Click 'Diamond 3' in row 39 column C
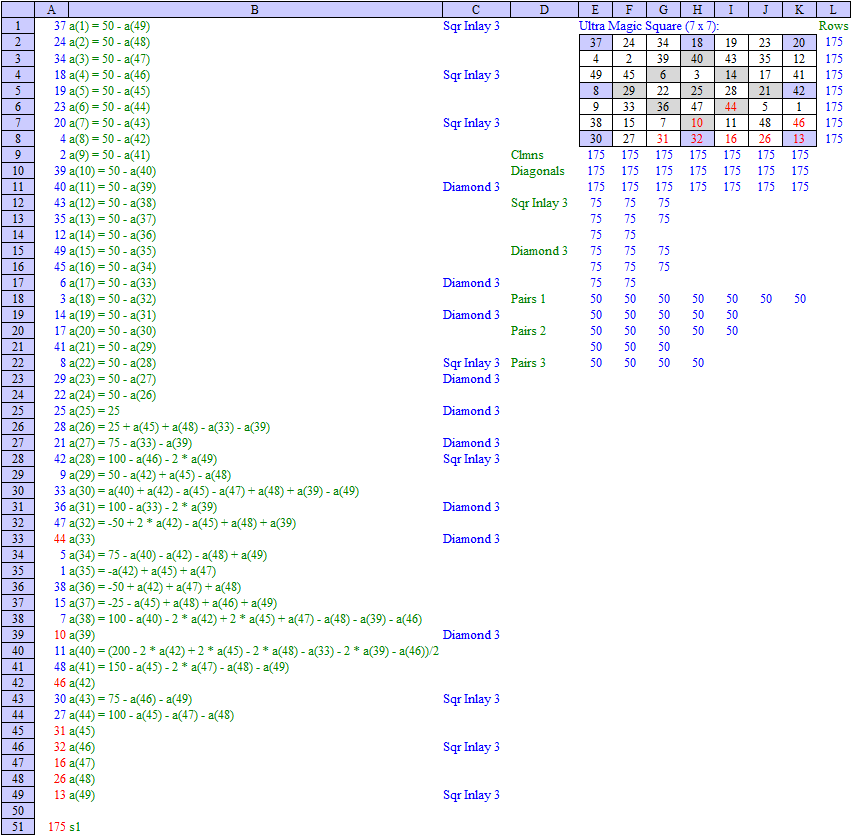 pos(471,635)
